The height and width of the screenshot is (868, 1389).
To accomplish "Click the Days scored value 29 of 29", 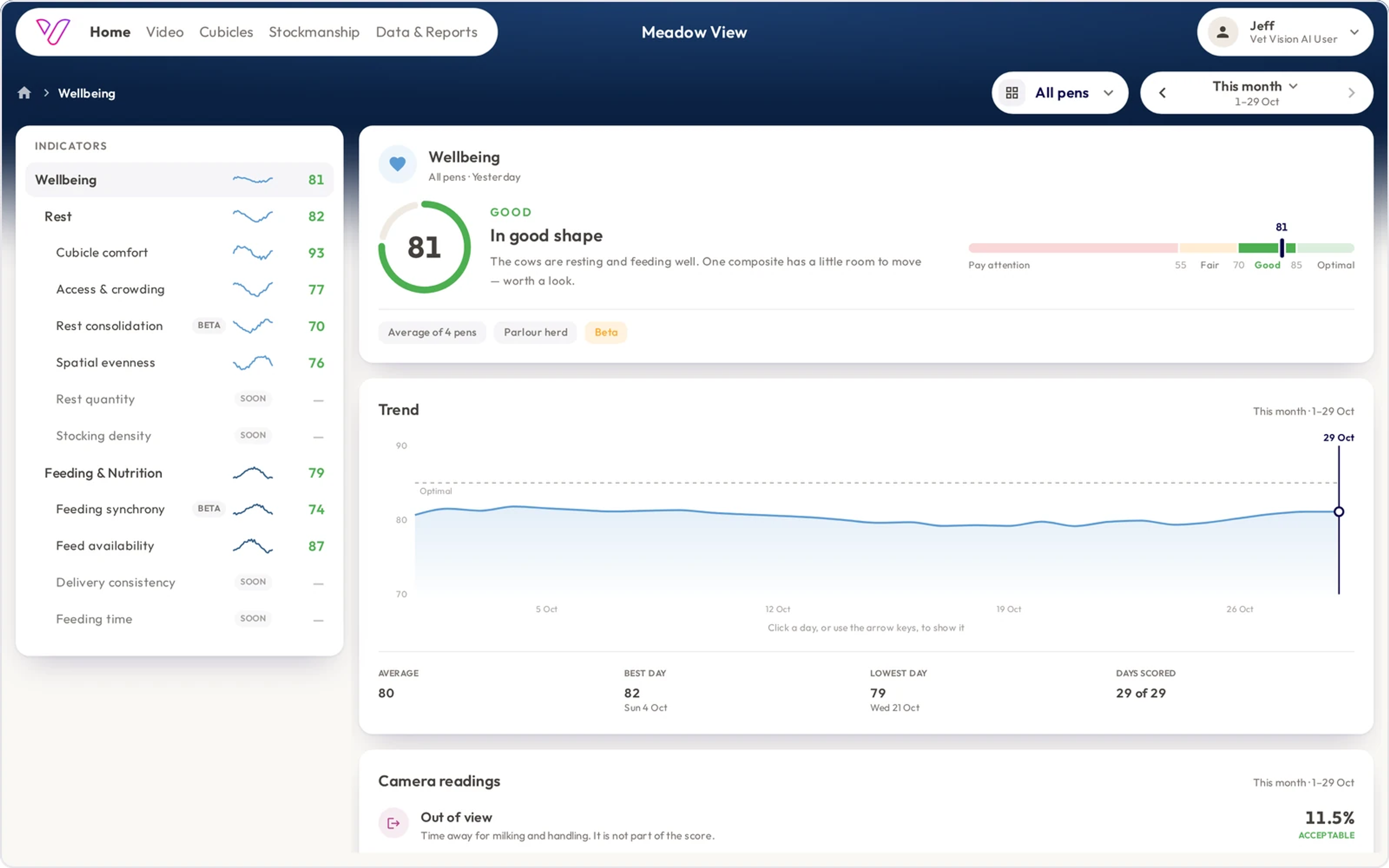I will [x=1140, y=693].
